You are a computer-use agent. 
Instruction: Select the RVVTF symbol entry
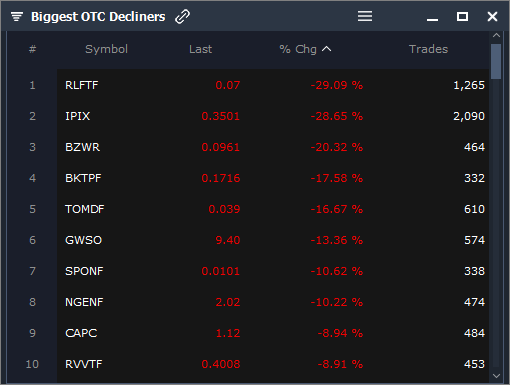(x=84, y=364)
